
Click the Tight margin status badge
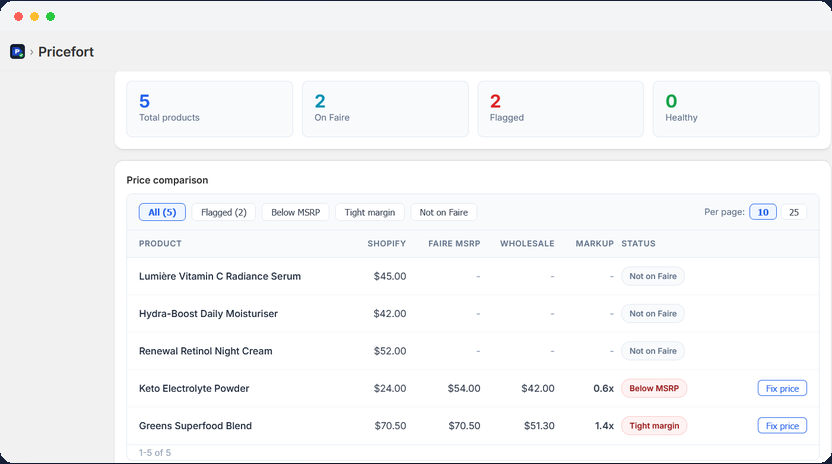[654, 426]
